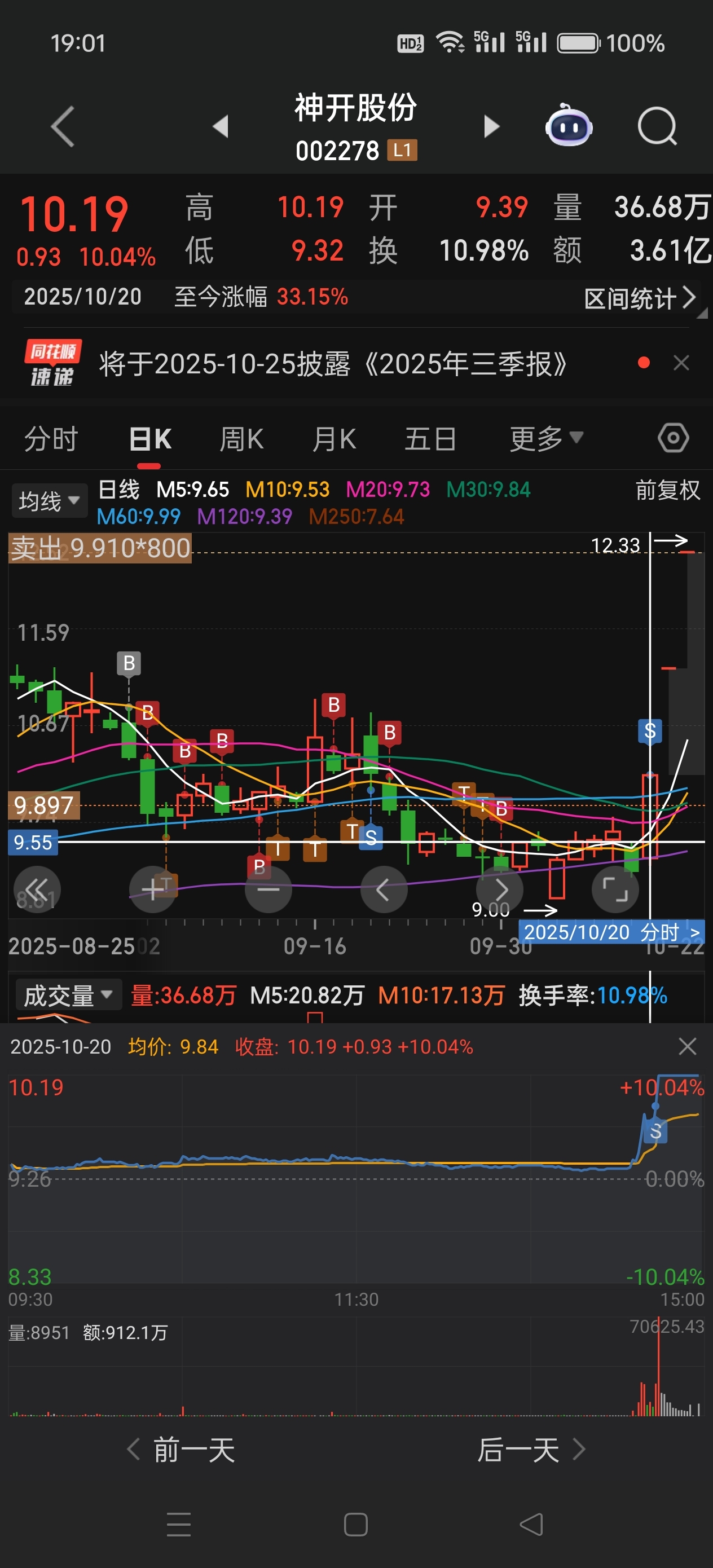Go to Android home screen

355,1524
